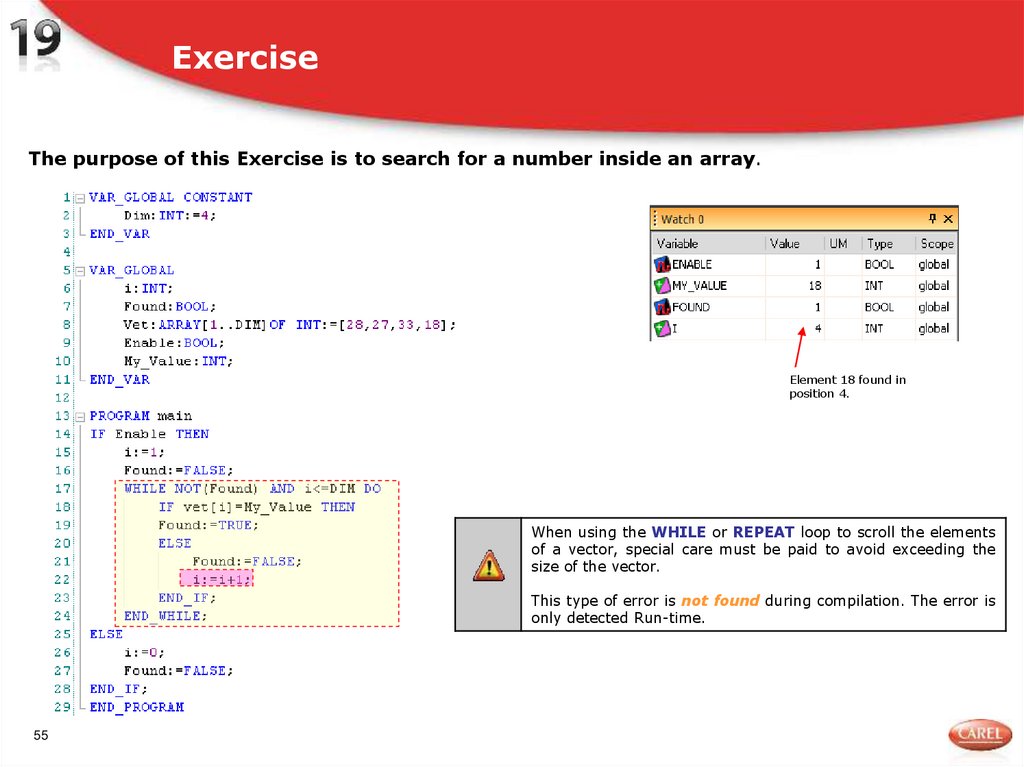Collapse the VAR_GLOBAL CONSTANT block
The width and height of the screenshot is (1024, 767).
(79, 197)
